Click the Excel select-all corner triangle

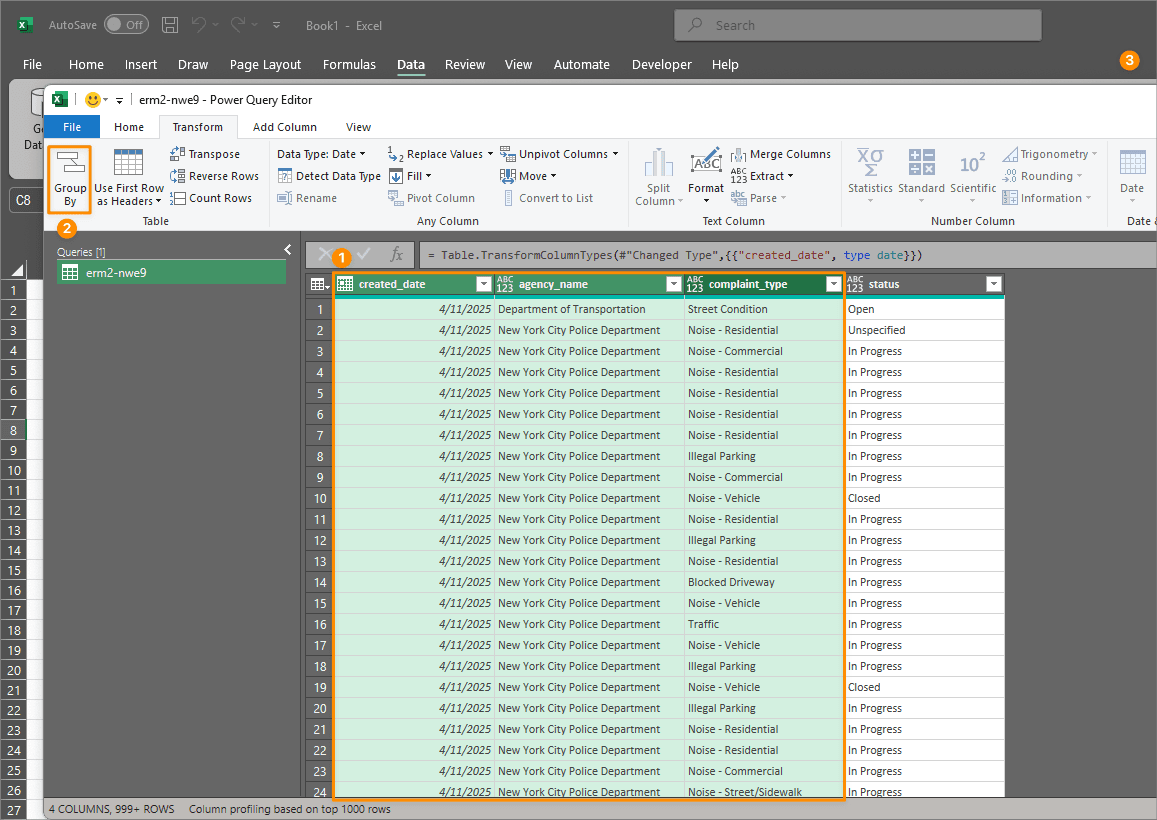[x=16, y=269]
